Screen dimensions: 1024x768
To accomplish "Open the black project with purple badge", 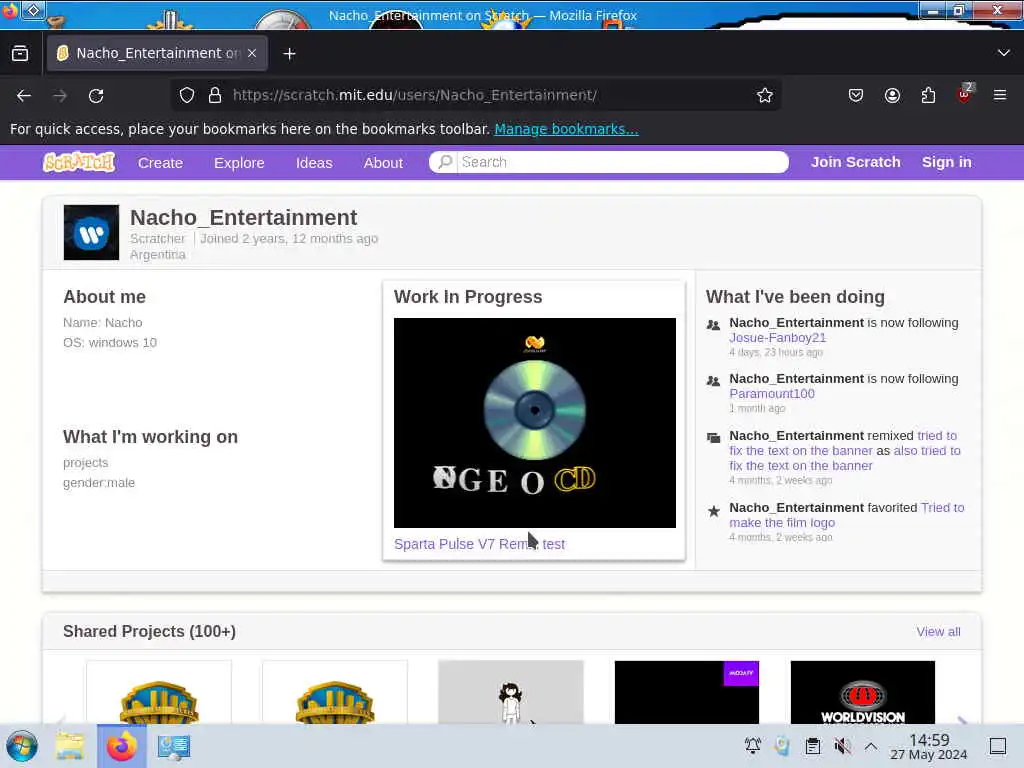I will pos(687,692).
